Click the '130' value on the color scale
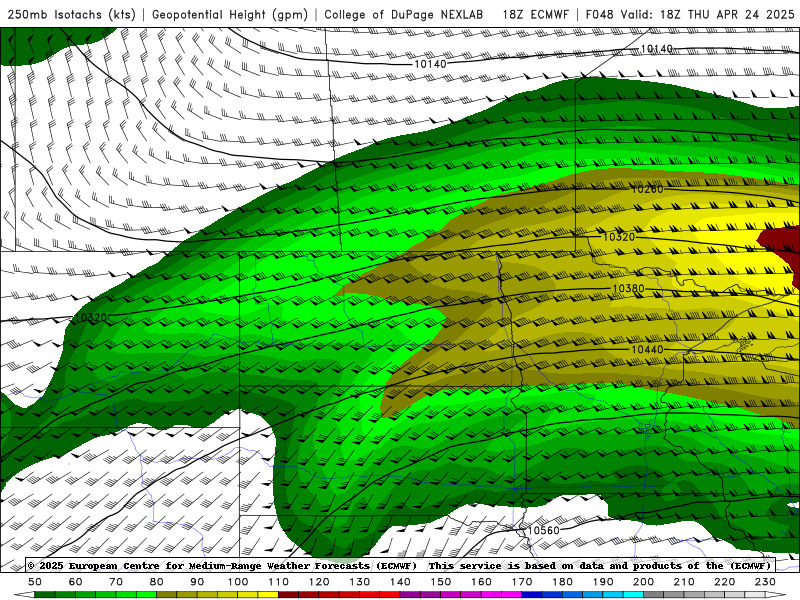800x600 pixels. [360, 582]
